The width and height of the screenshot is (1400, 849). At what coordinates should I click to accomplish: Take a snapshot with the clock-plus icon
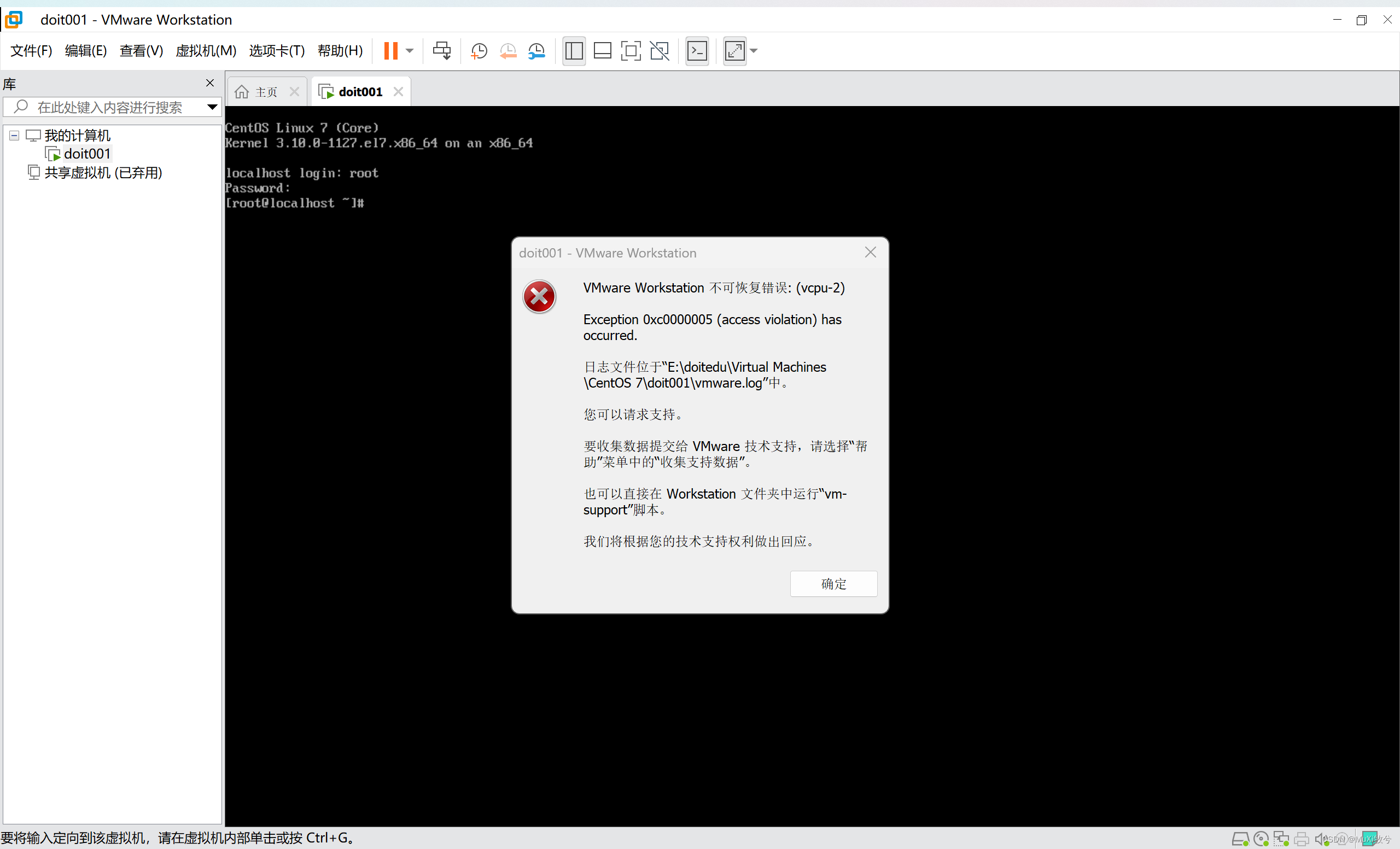tap(479, 50)
